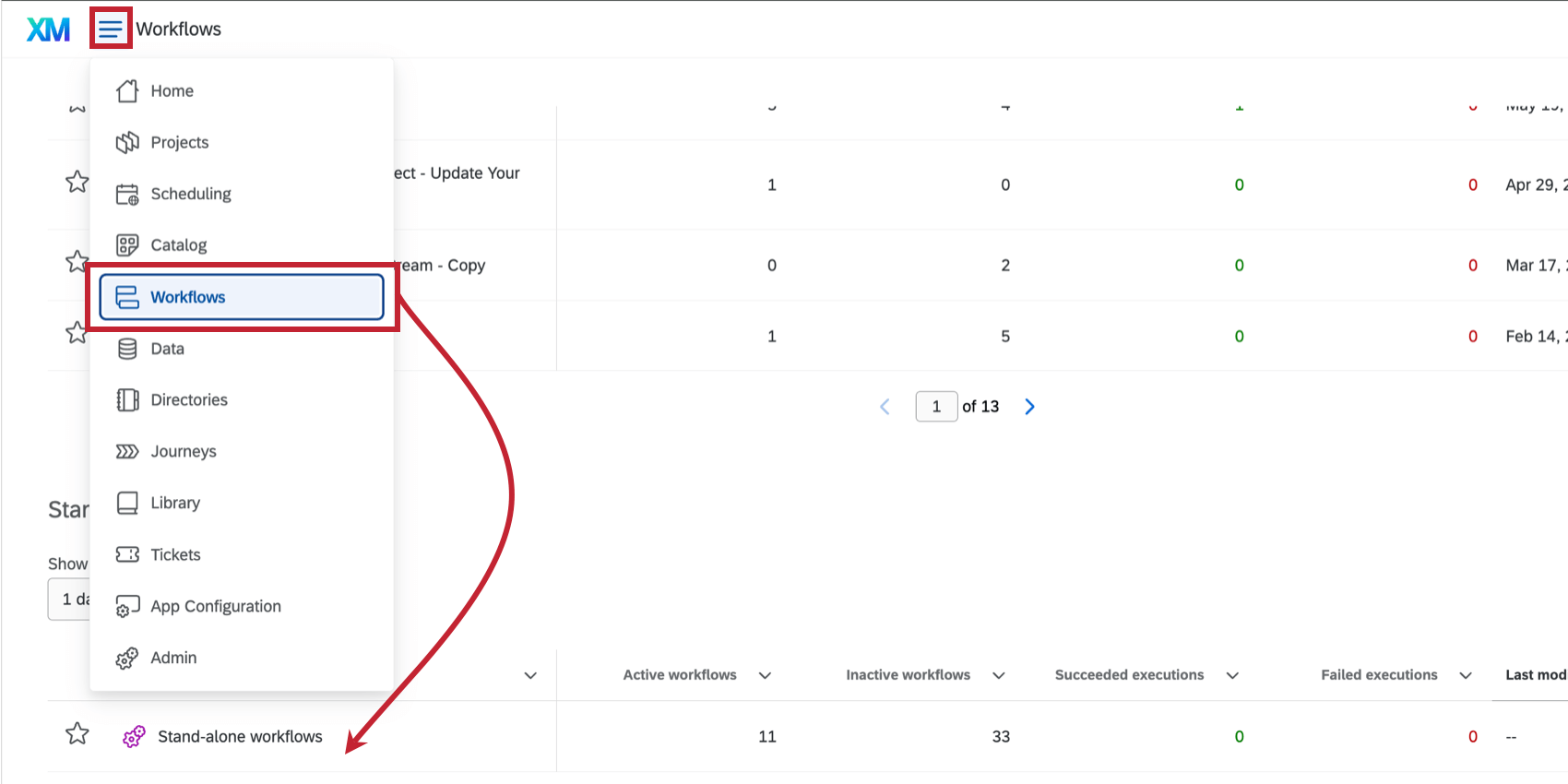The height and width of the screenshot is (784, 1568).
Task: Open the Failed executions column dropdown
Action: point(1466,674)
